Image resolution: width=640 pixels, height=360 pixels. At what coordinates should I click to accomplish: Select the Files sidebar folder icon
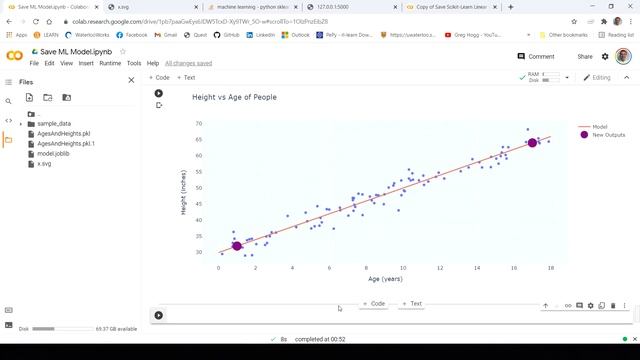pyautogui.click(x=9, y=140)
